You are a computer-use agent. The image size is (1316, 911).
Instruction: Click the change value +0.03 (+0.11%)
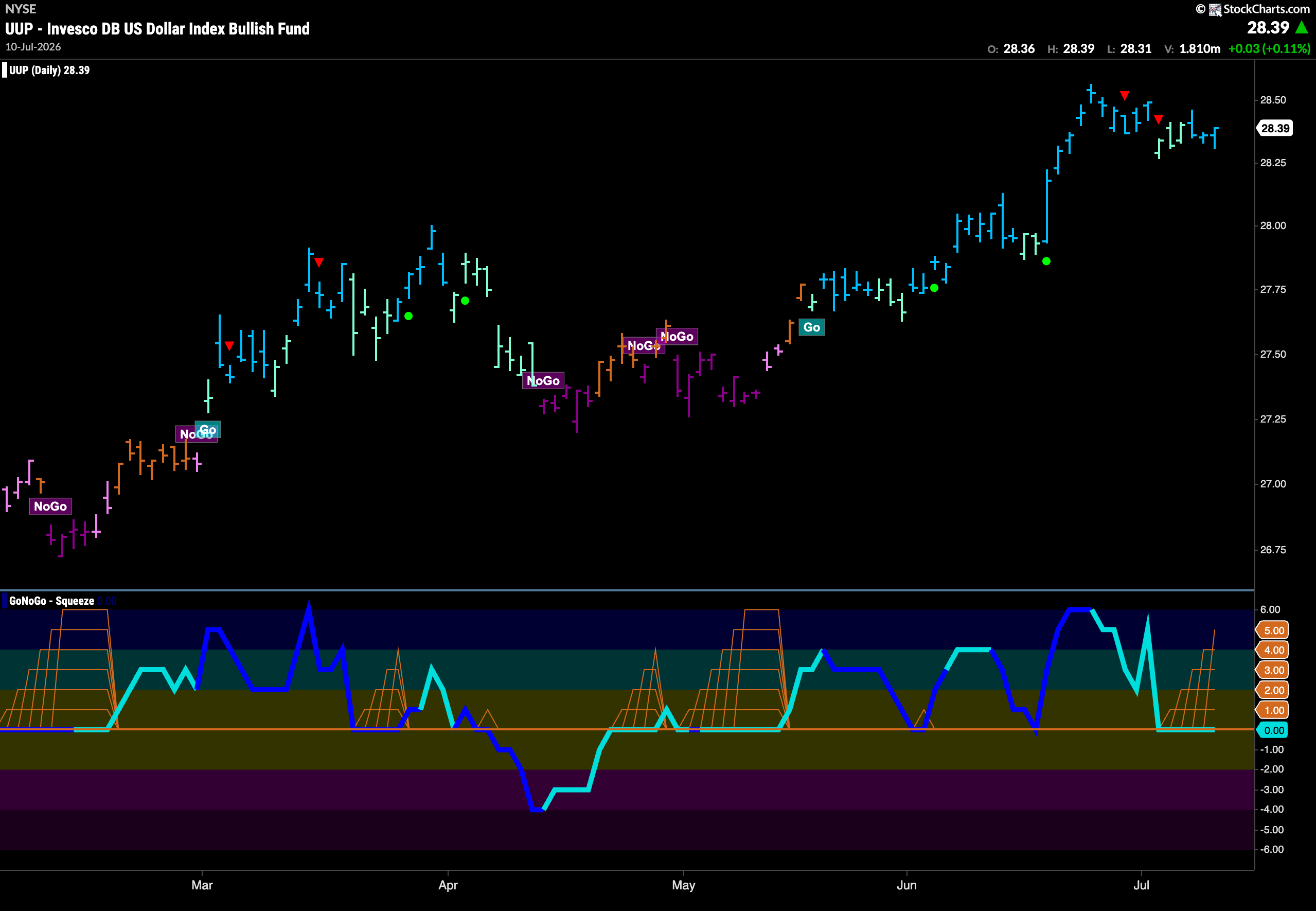tap(1269, 48)
